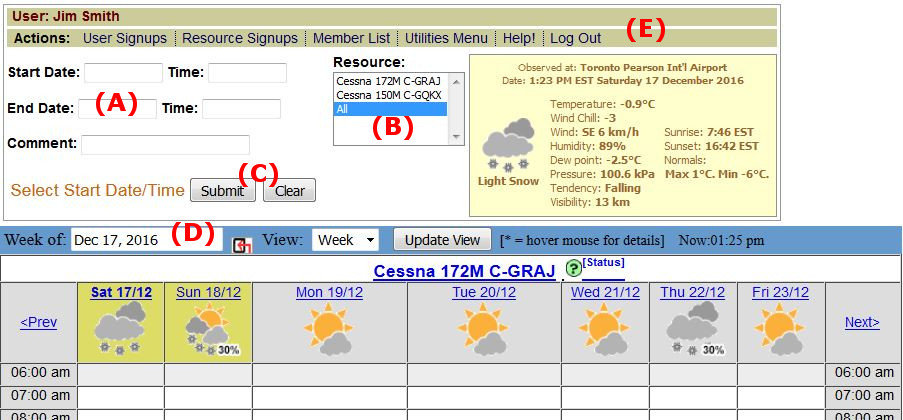Screen dimensions: 903x420
Task: Click the Friday 23/12 weather icon
Action: (x=780, y=331)
